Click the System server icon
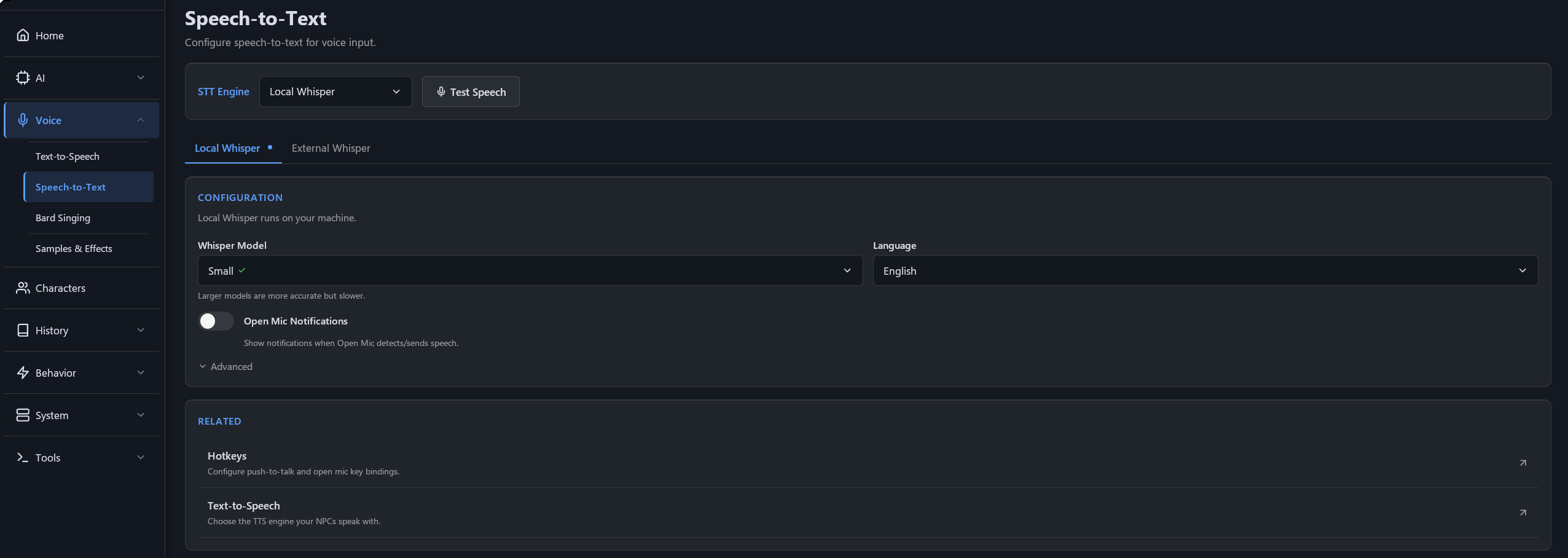 (x=23, y=415)
